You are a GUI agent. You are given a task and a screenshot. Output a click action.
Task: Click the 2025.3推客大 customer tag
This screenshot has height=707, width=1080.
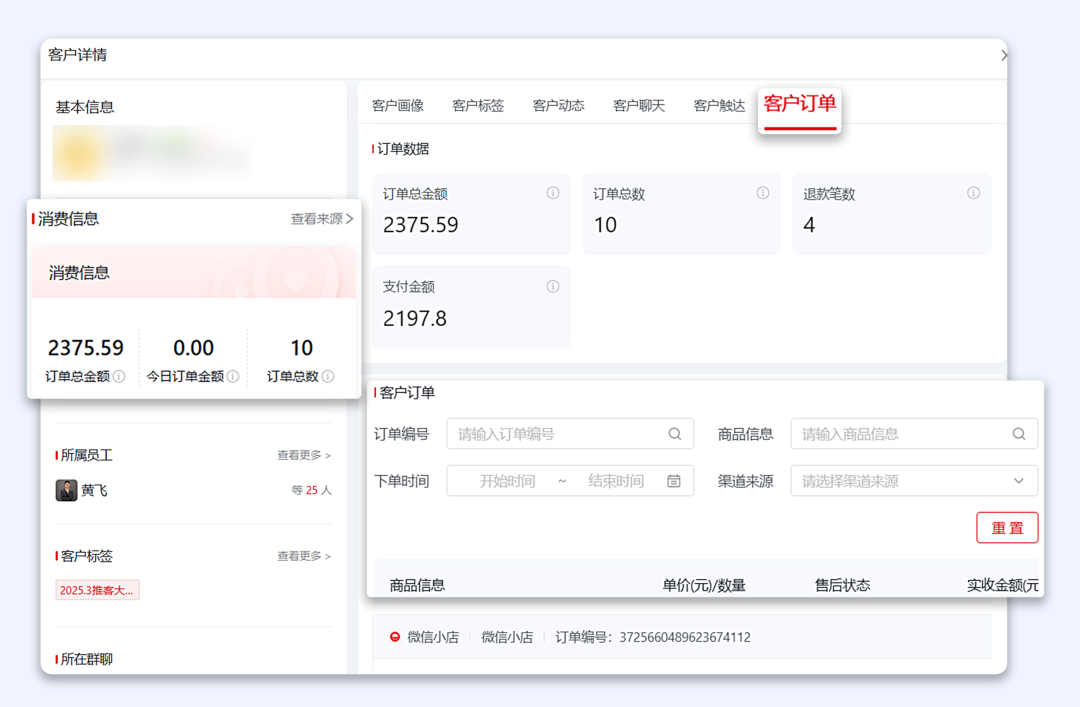[97, 589]
